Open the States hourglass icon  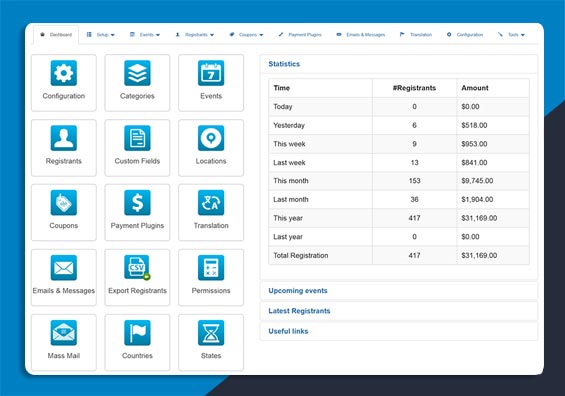point(211,333)
